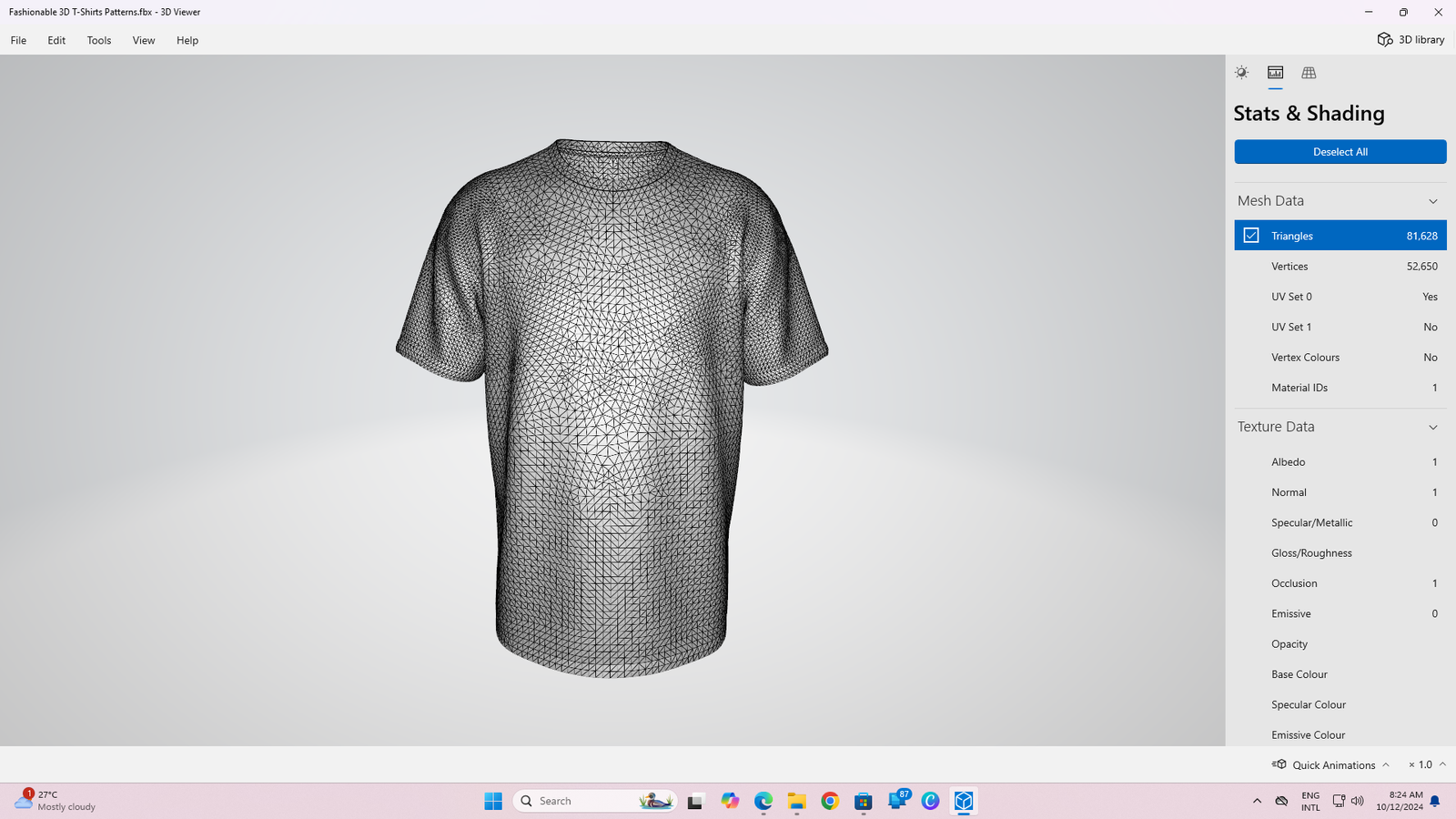
Task: Open the Edit menu
Action: (x=56, y=40)
